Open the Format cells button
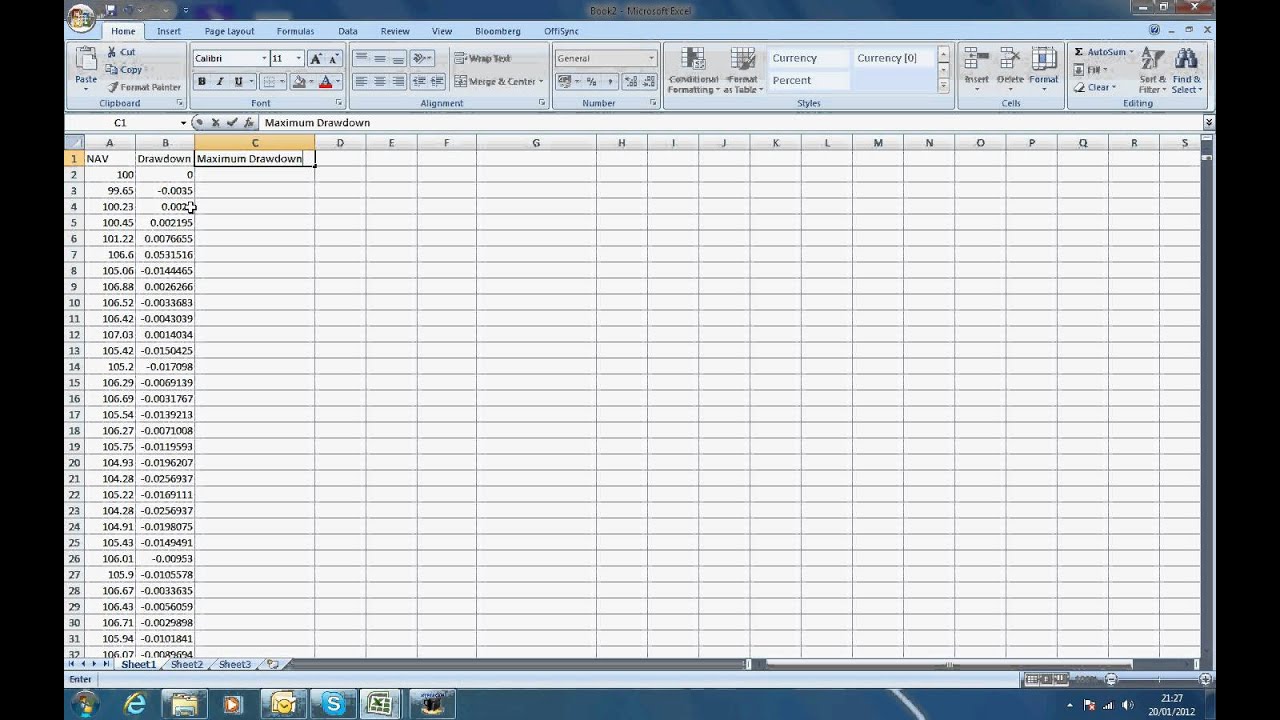Viewport: 1280px width, 720px height. (1043, 69)
